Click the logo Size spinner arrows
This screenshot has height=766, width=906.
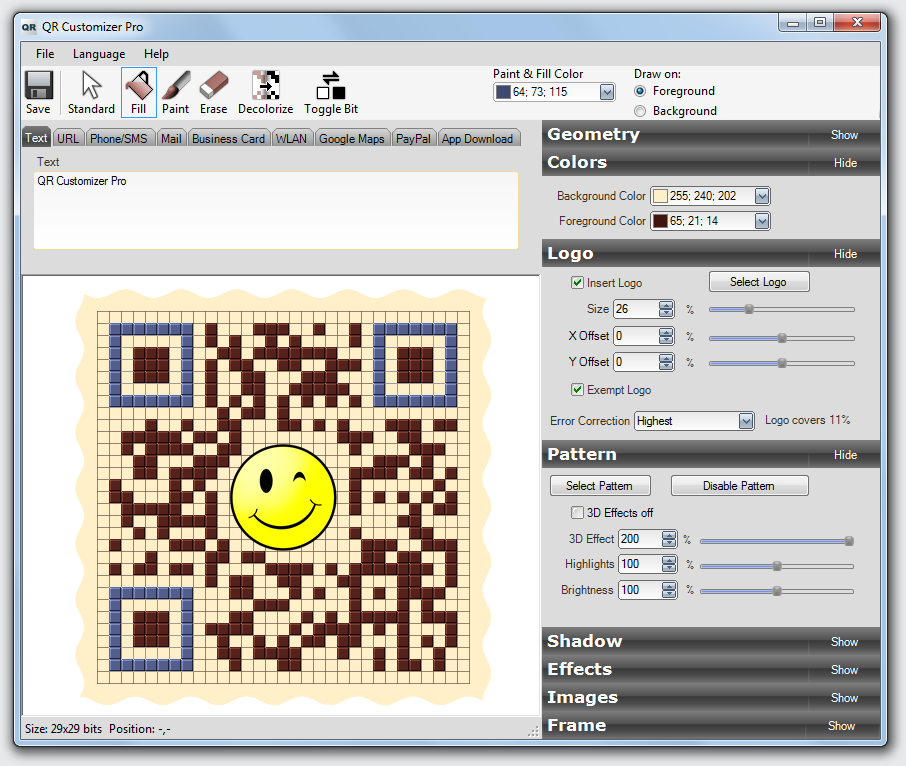666,309
